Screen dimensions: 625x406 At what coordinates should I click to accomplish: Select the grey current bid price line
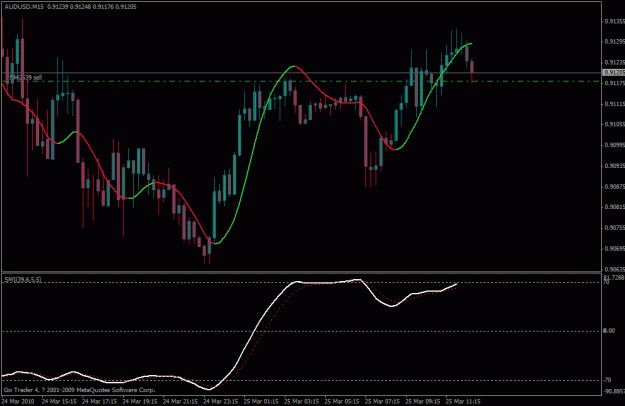[301, 73]
